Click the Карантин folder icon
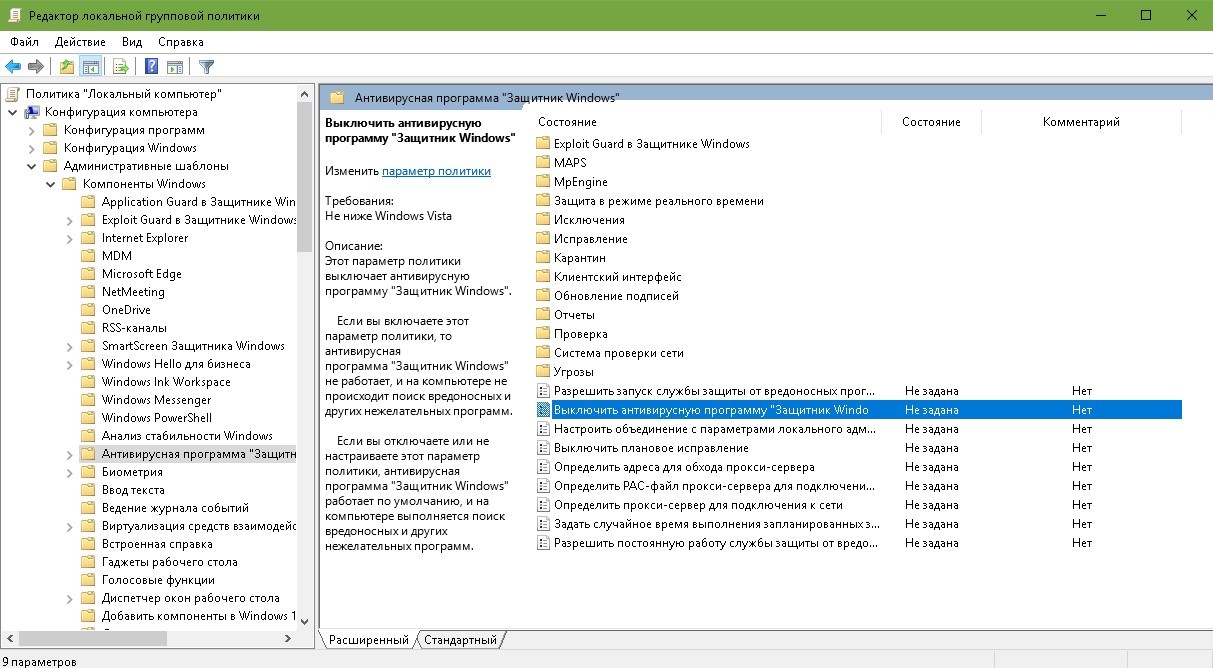The image size is (1213, 668). click(x=543, y=257)
